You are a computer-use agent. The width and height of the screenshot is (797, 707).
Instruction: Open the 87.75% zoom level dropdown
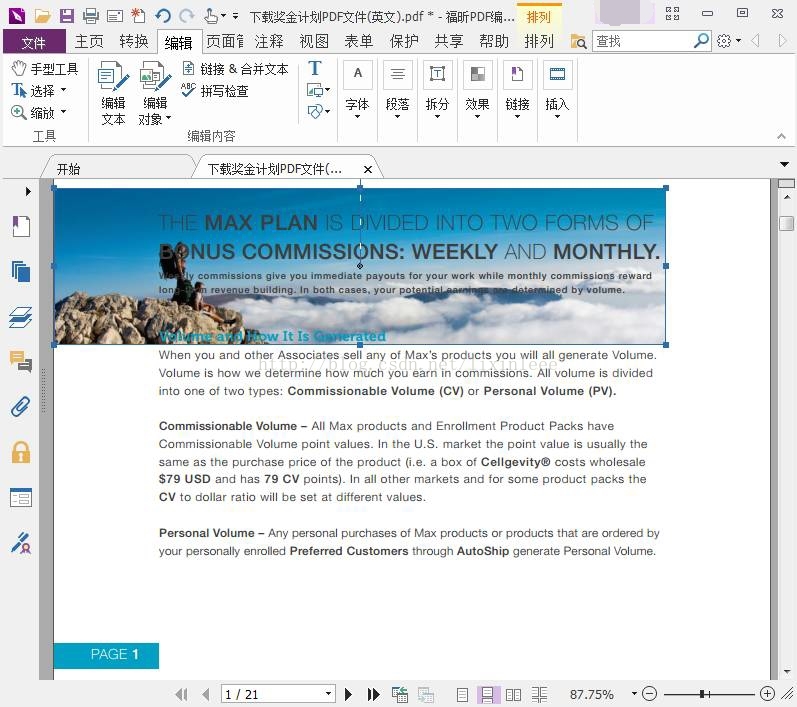(x=634, y=694)
